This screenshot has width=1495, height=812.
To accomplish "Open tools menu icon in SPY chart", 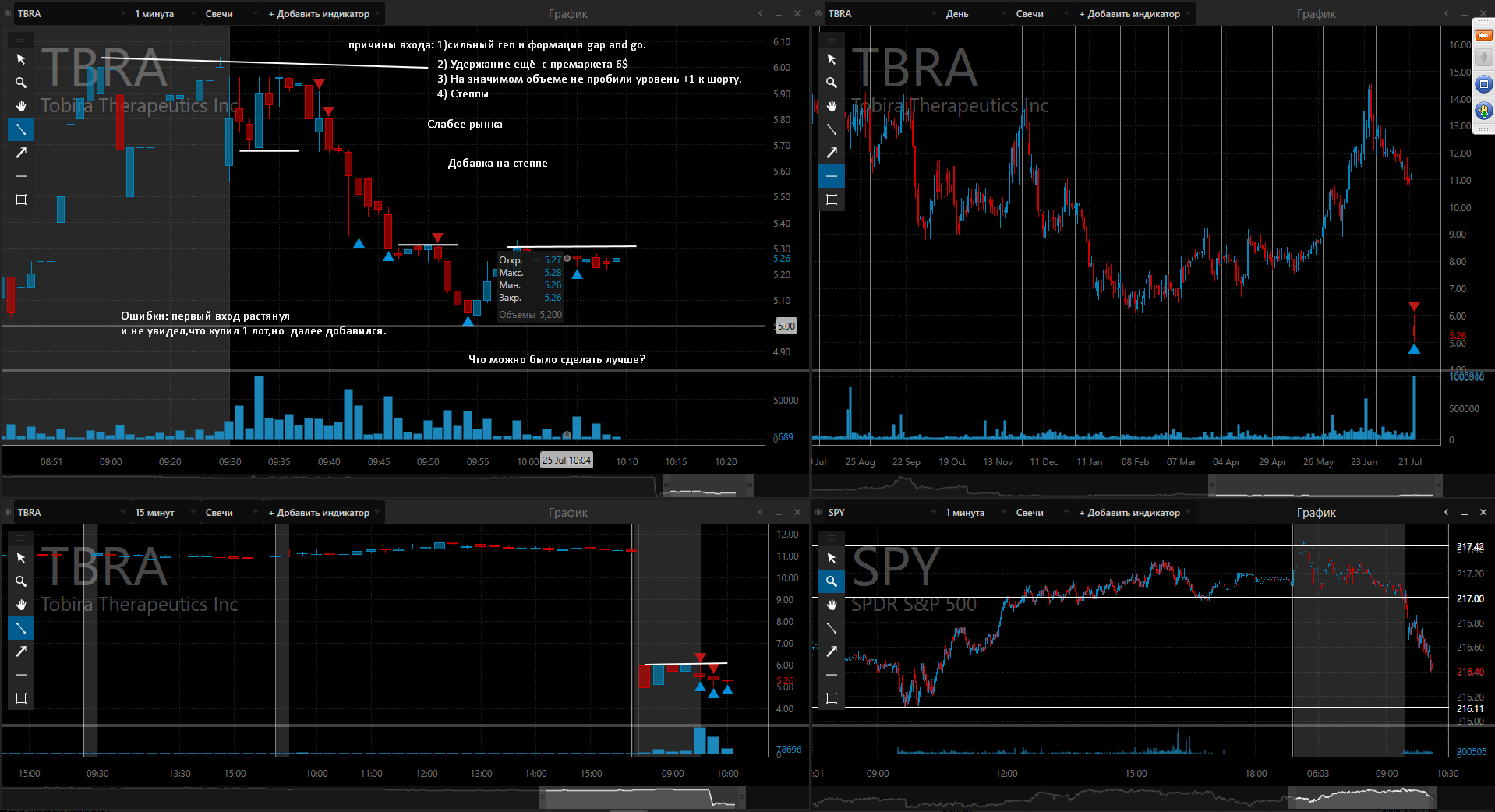I will pyautogui.click(x=832, y=538).
